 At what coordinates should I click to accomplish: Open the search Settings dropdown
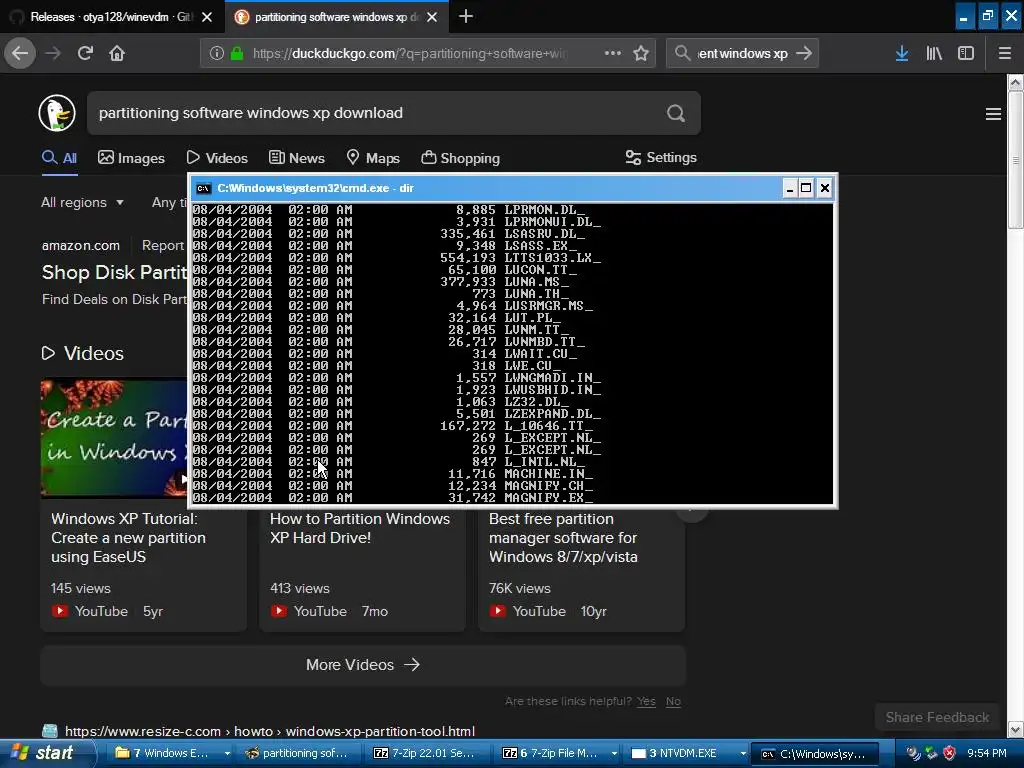(661, 157)
